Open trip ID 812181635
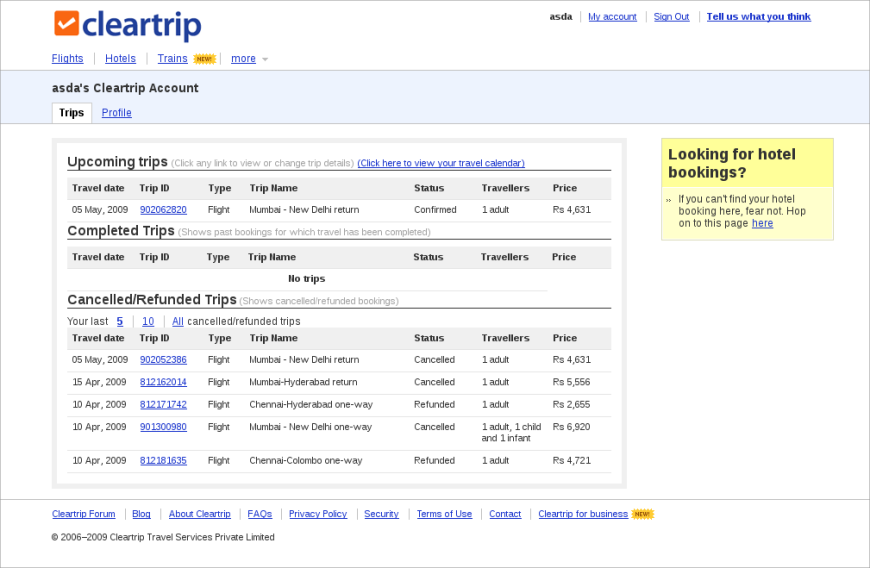This screenshot has width=870, height=568. click(x=163, y=460)
